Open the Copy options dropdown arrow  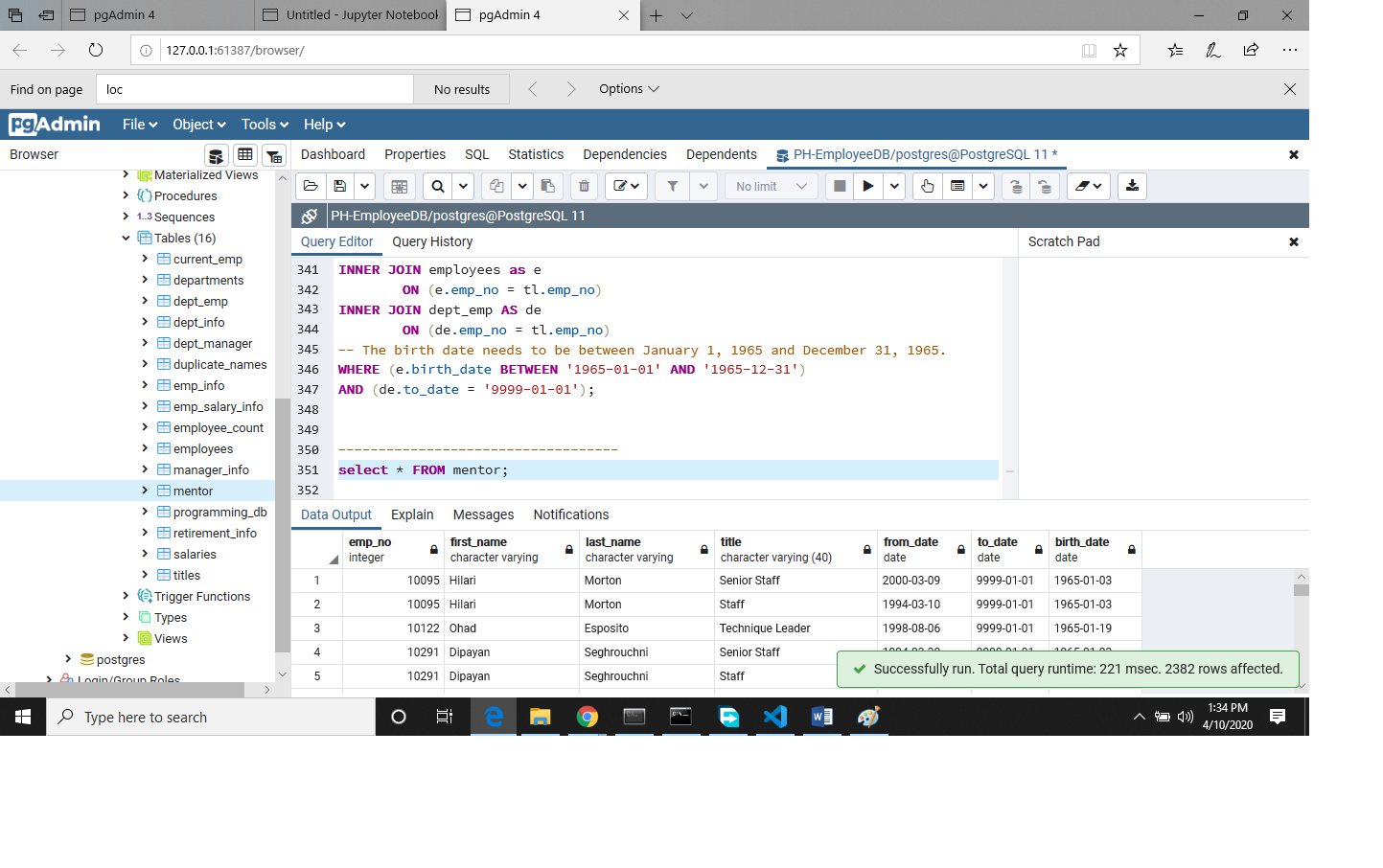[522, 186]
